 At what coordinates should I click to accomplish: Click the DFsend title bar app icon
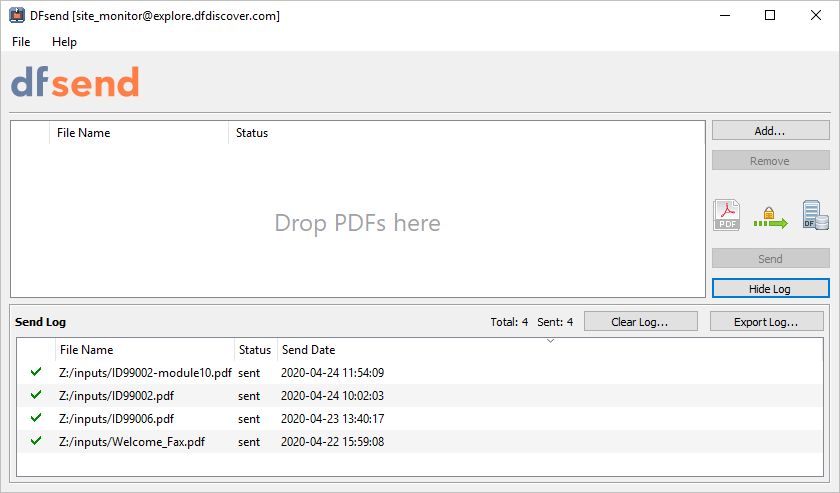17,15
